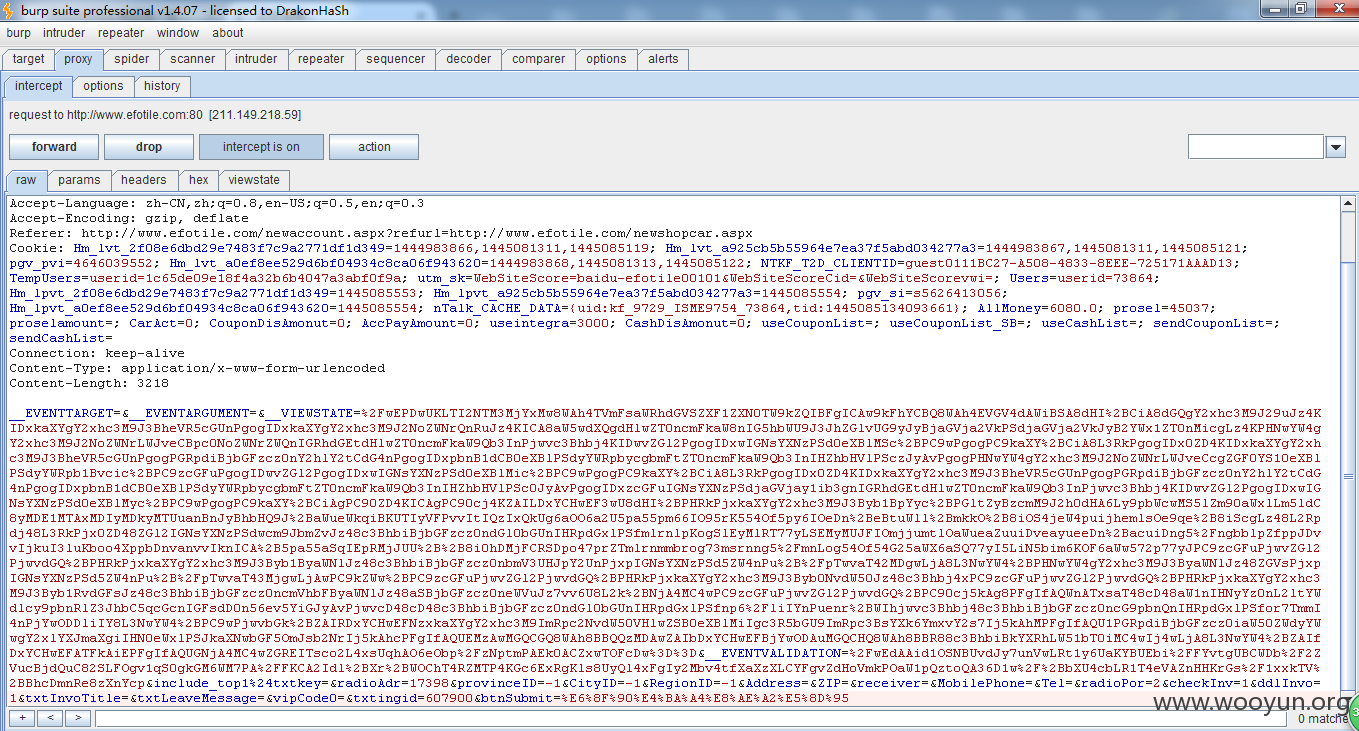This screenshot has width=1359, height=731.
Task: Select the intercept sub-tab
Action: (x=38, y=86)
